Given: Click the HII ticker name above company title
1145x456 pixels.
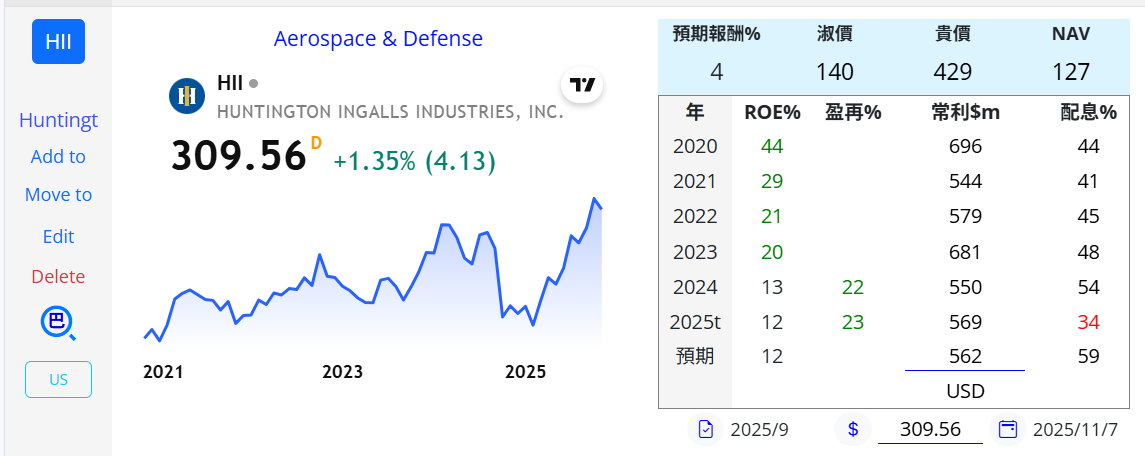Looking at the screenshot, I should (x=230, y=83).
